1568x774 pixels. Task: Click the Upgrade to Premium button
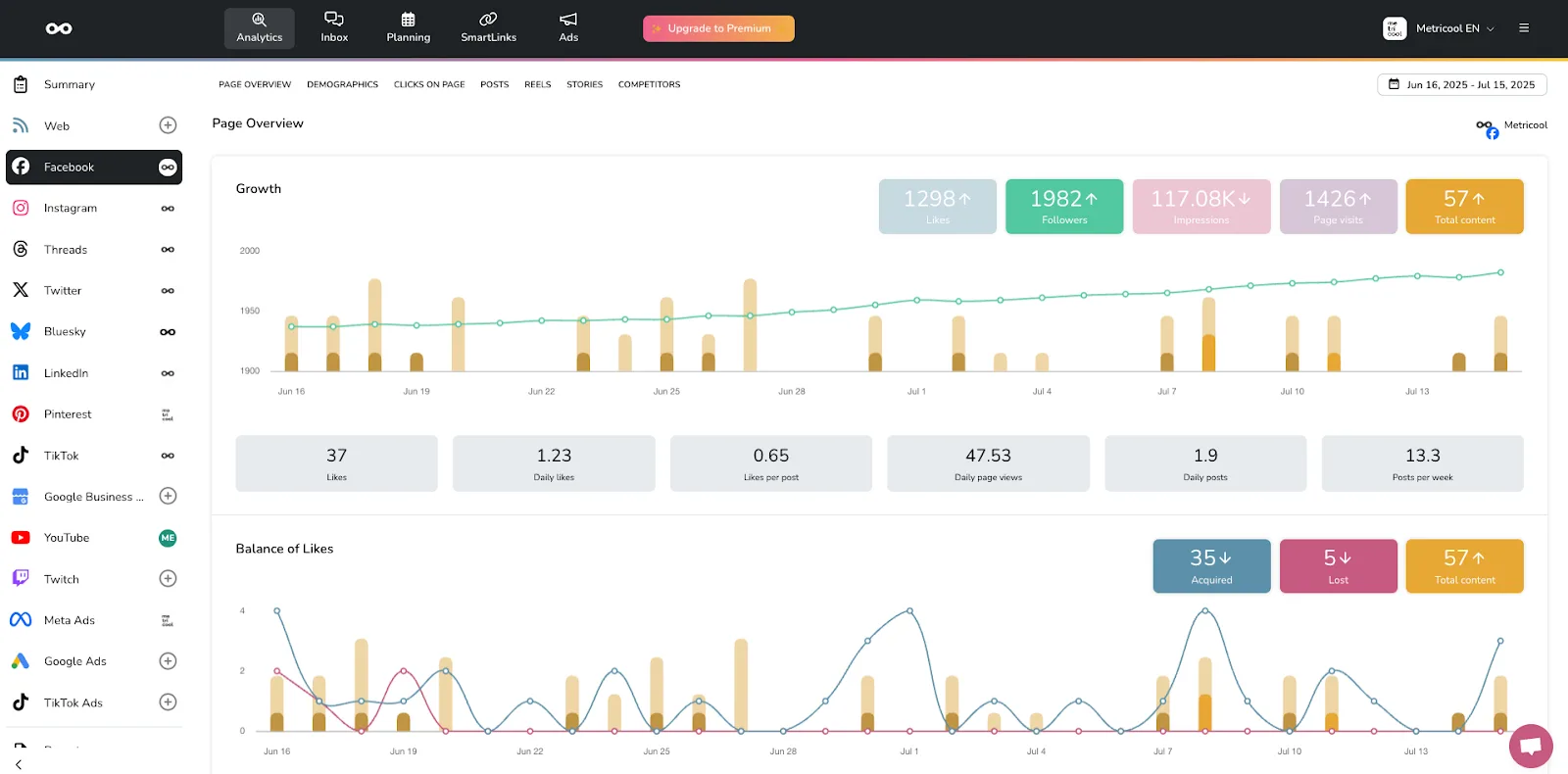click(718, 28)
